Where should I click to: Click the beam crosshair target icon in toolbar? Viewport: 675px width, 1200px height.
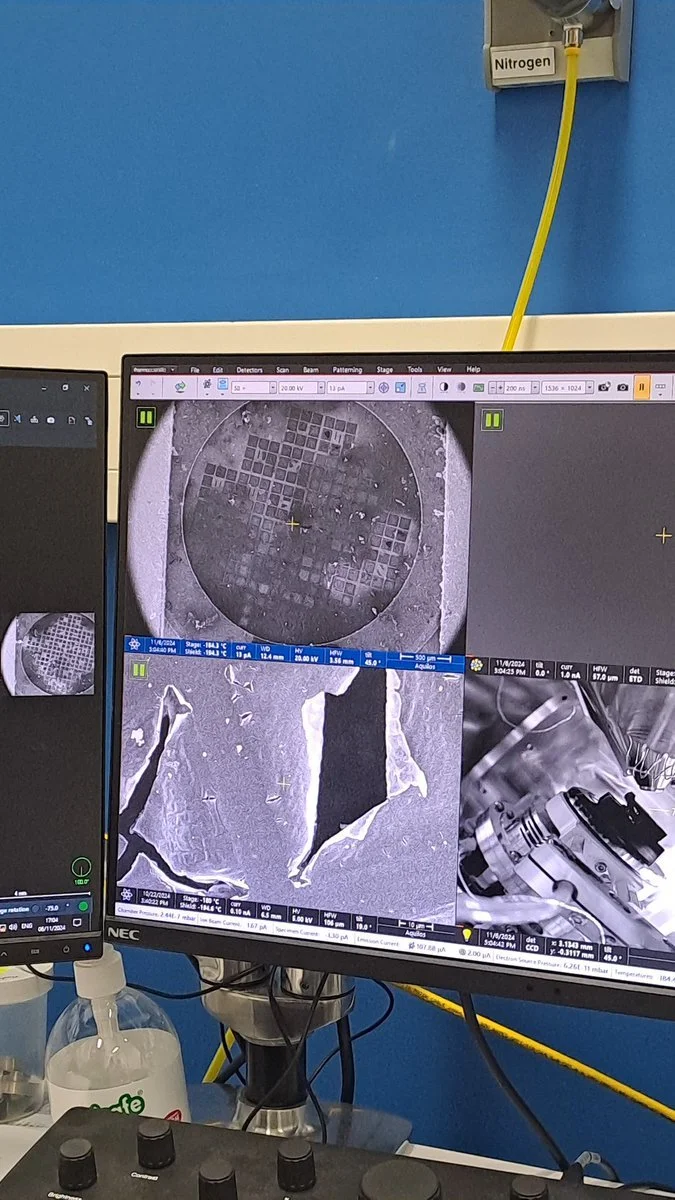[384, 387]
